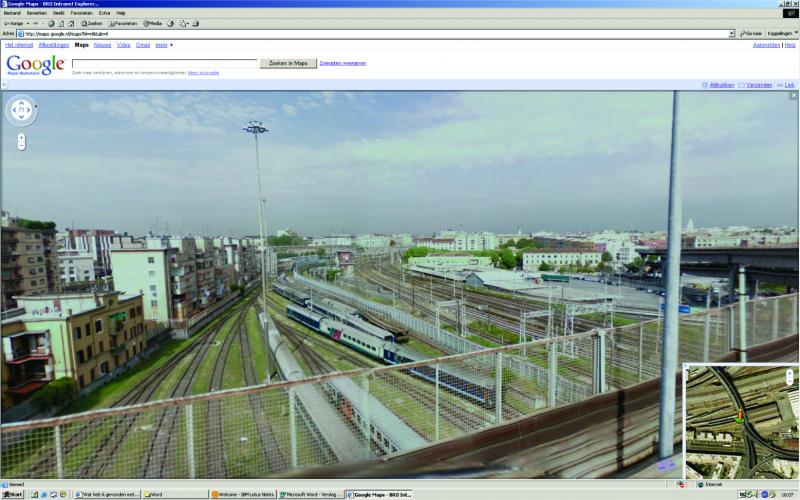Go back with the Vorige button

pos(14,23)
